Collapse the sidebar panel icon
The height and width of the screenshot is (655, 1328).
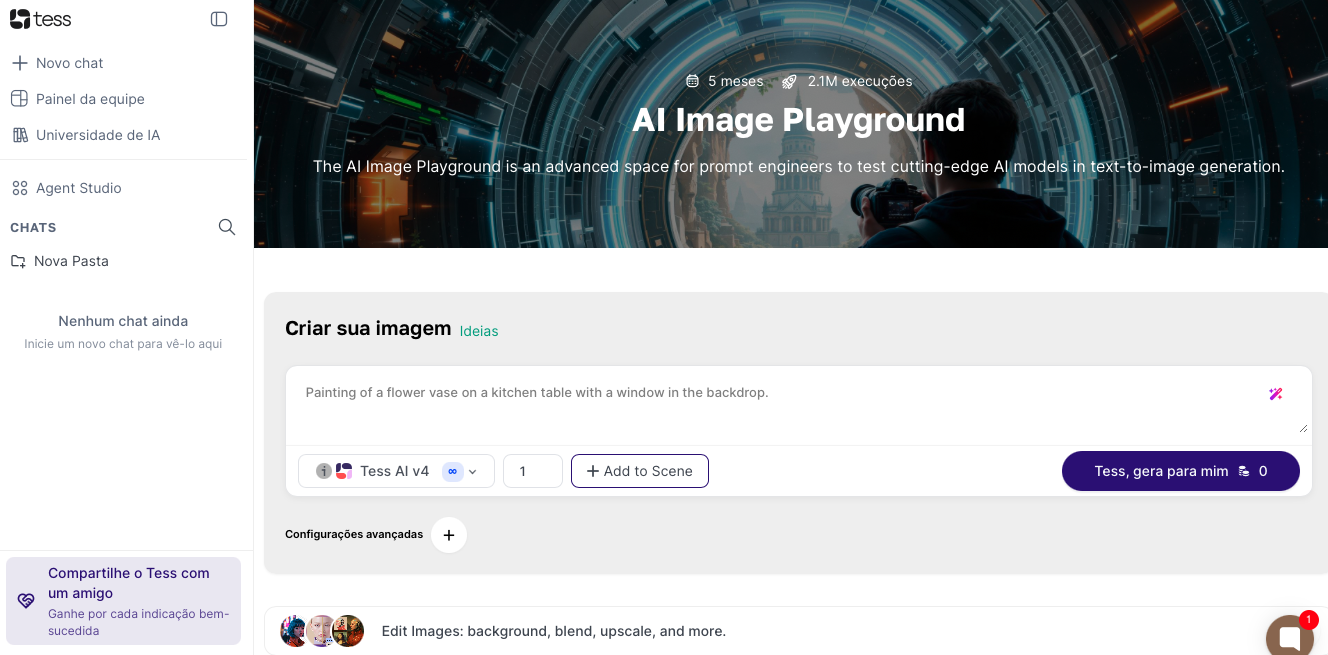(219, 19)
